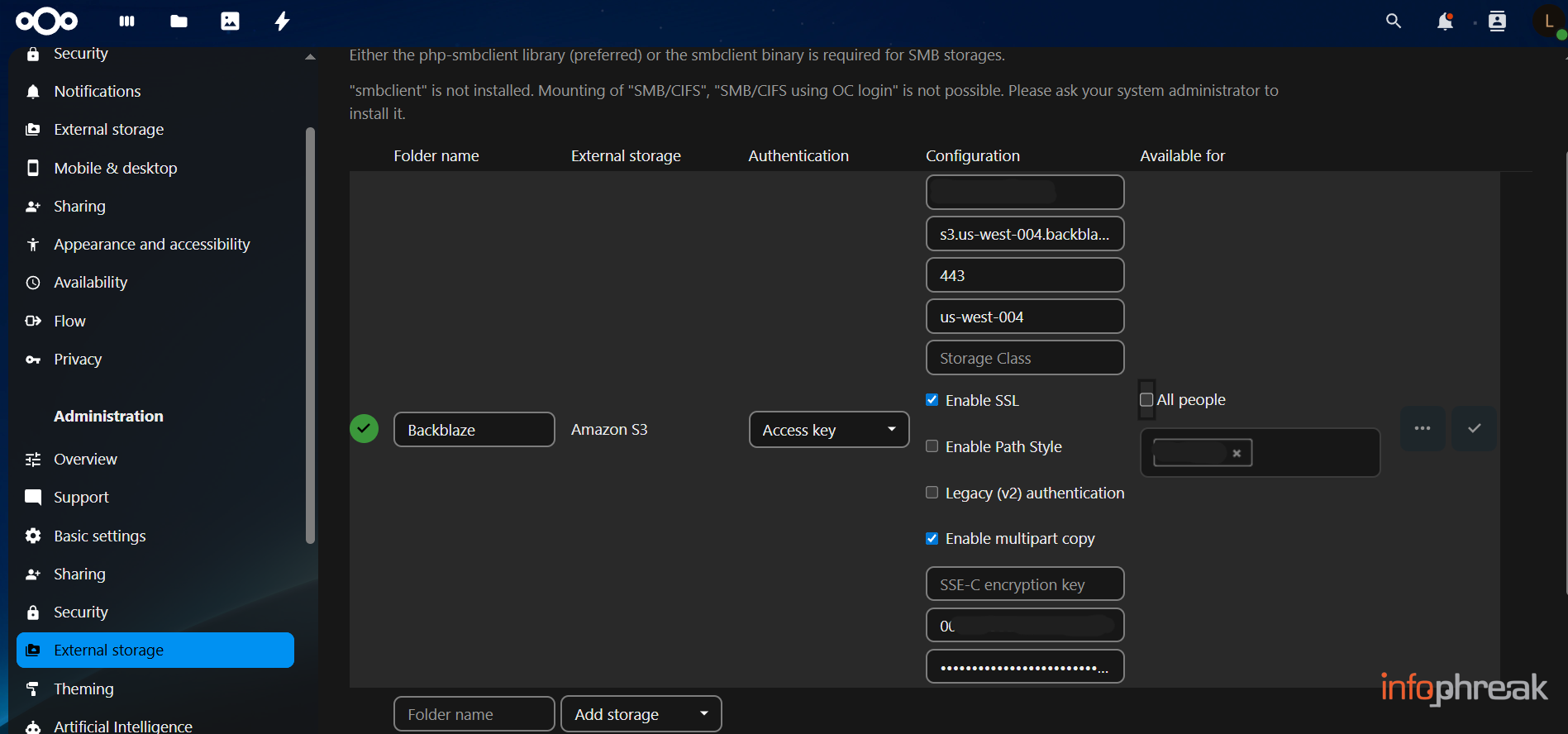This screenshot has height=734, width=1568.
Task: Open the user avatar menu
Action: click(1548, 21)
